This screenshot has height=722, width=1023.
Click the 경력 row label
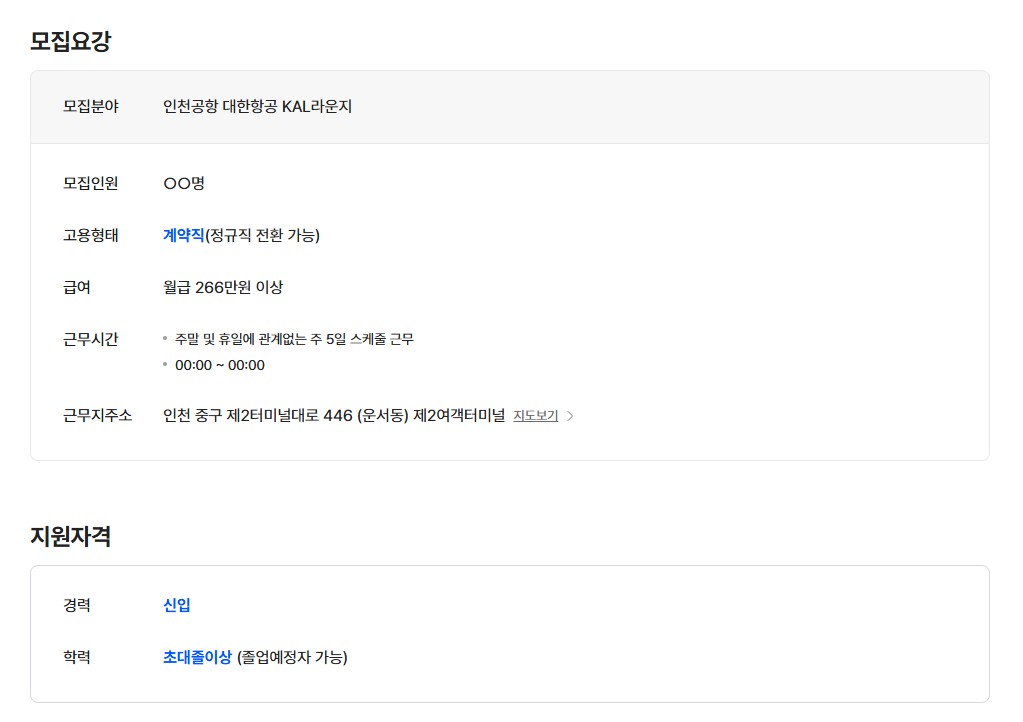pyautogui.click(x=77, y=605)
